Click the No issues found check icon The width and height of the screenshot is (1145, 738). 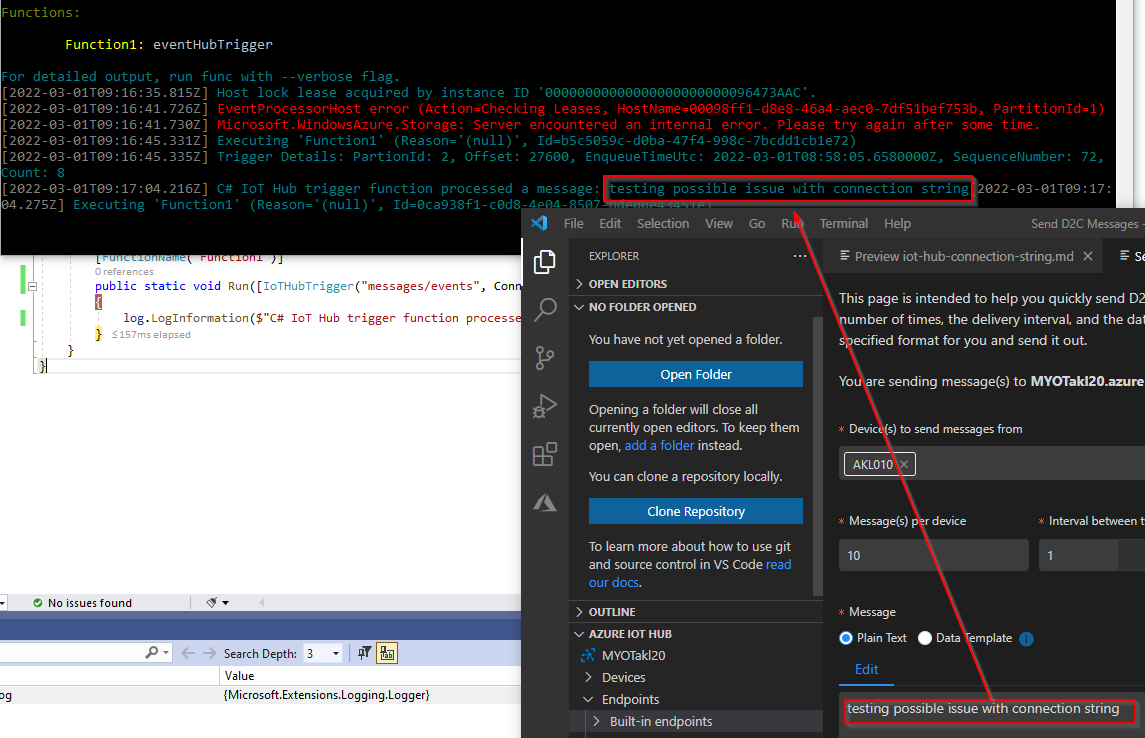point(38,603)
